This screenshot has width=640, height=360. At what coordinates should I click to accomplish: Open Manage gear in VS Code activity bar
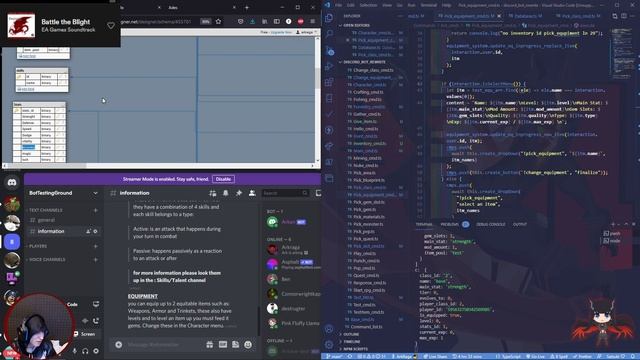(x=329, y=345)
